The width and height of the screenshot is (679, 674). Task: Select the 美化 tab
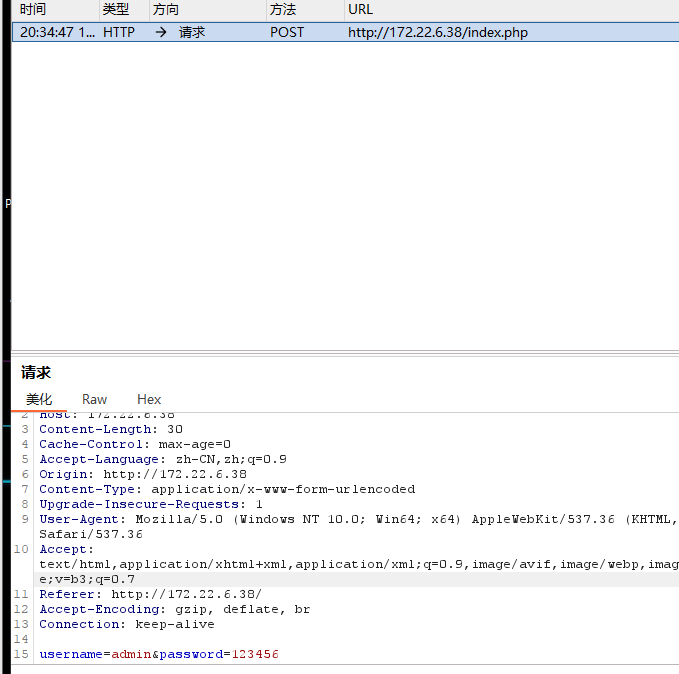(39, 399)
